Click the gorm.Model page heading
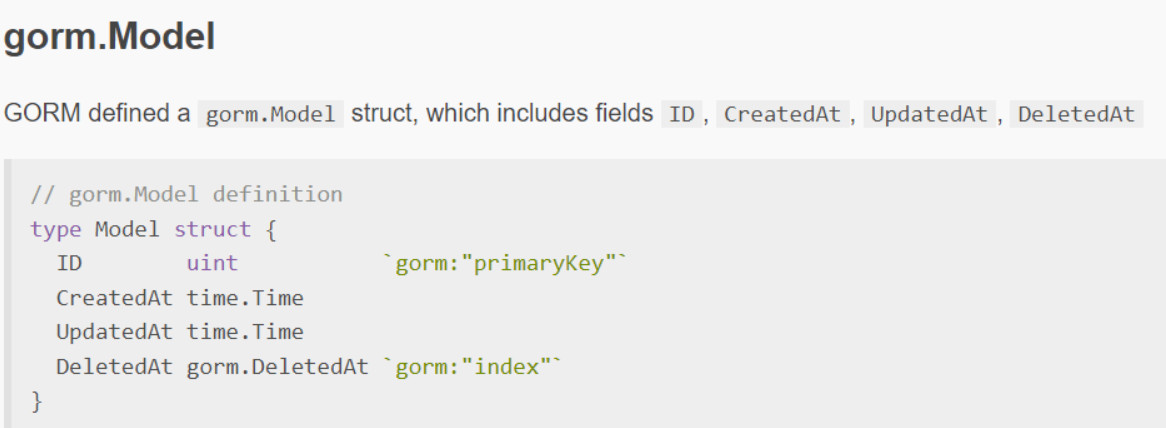The height and width of the screenshot is (428, 1166). point(110,37)
